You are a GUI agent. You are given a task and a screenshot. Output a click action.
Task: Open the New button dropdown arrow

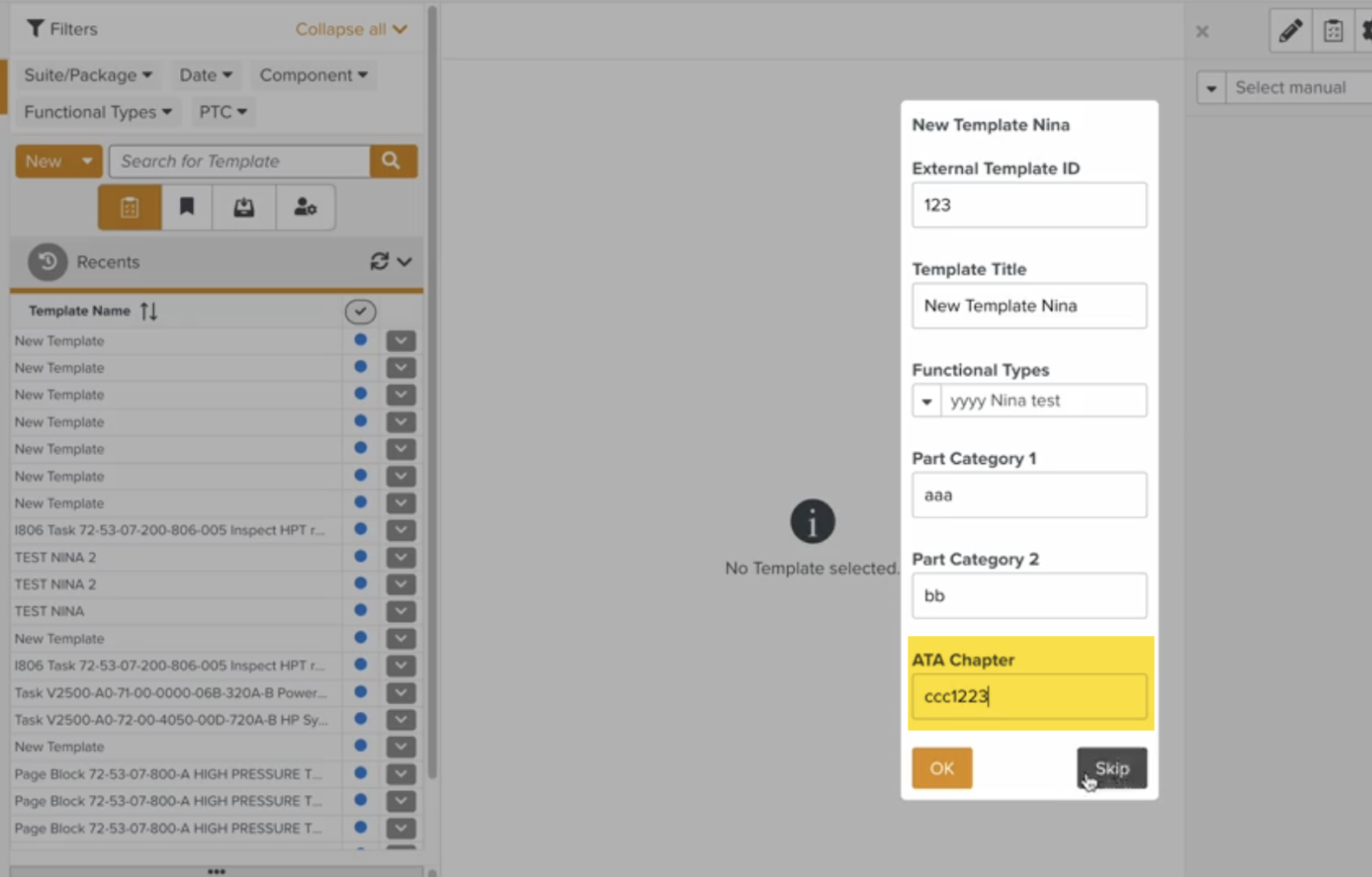pos(87,162)
